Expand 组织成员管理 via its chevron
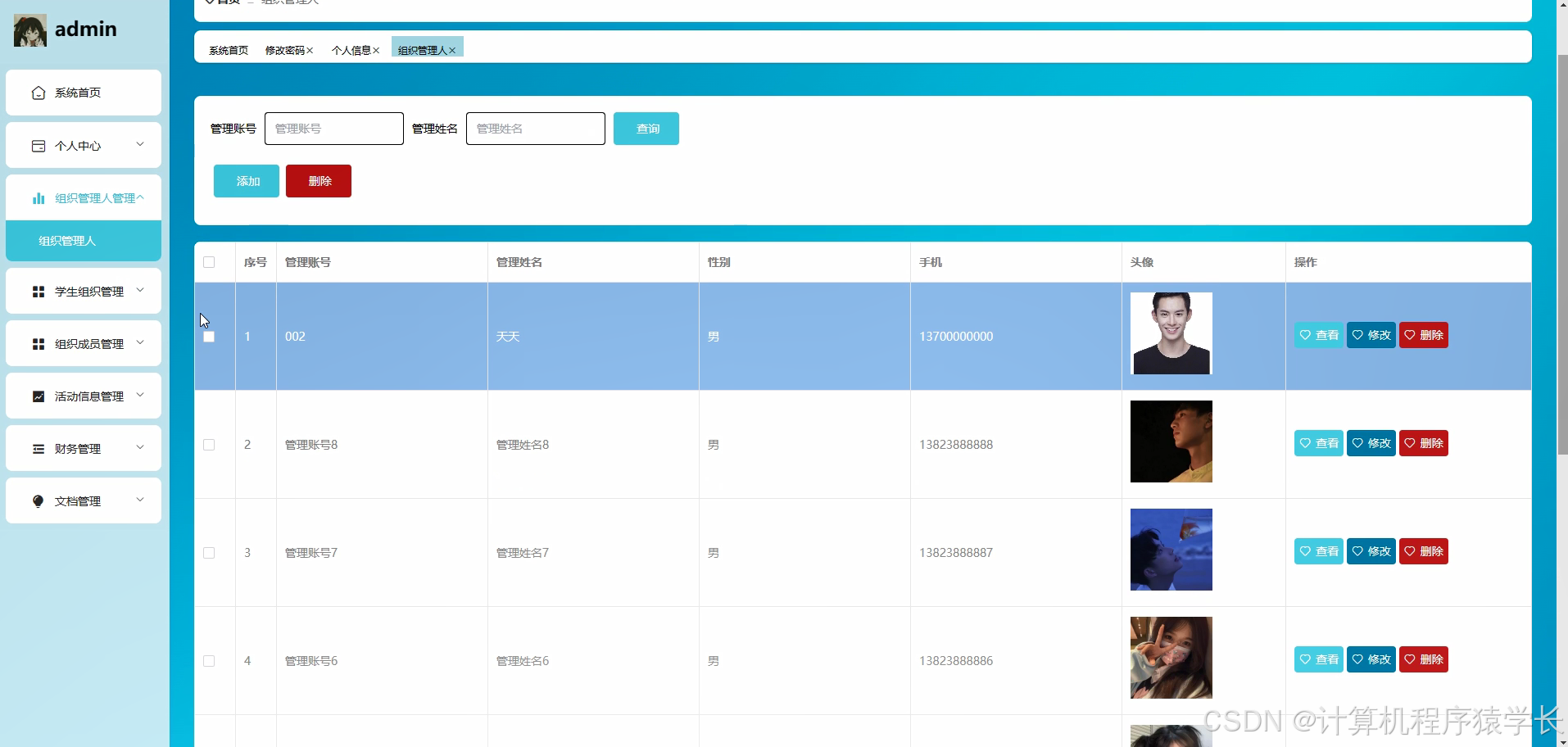This screenshot has width=1568, height=747. click(140, 342)
